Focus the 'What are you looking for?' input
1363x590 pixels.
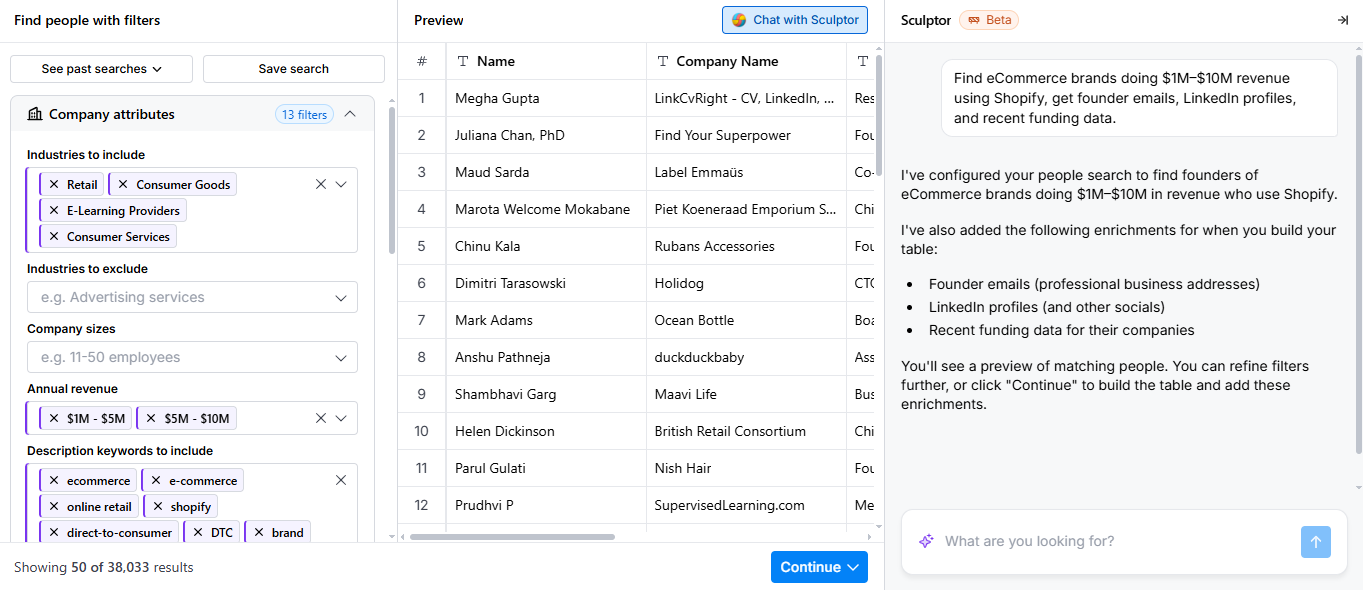click(1117, 542)
